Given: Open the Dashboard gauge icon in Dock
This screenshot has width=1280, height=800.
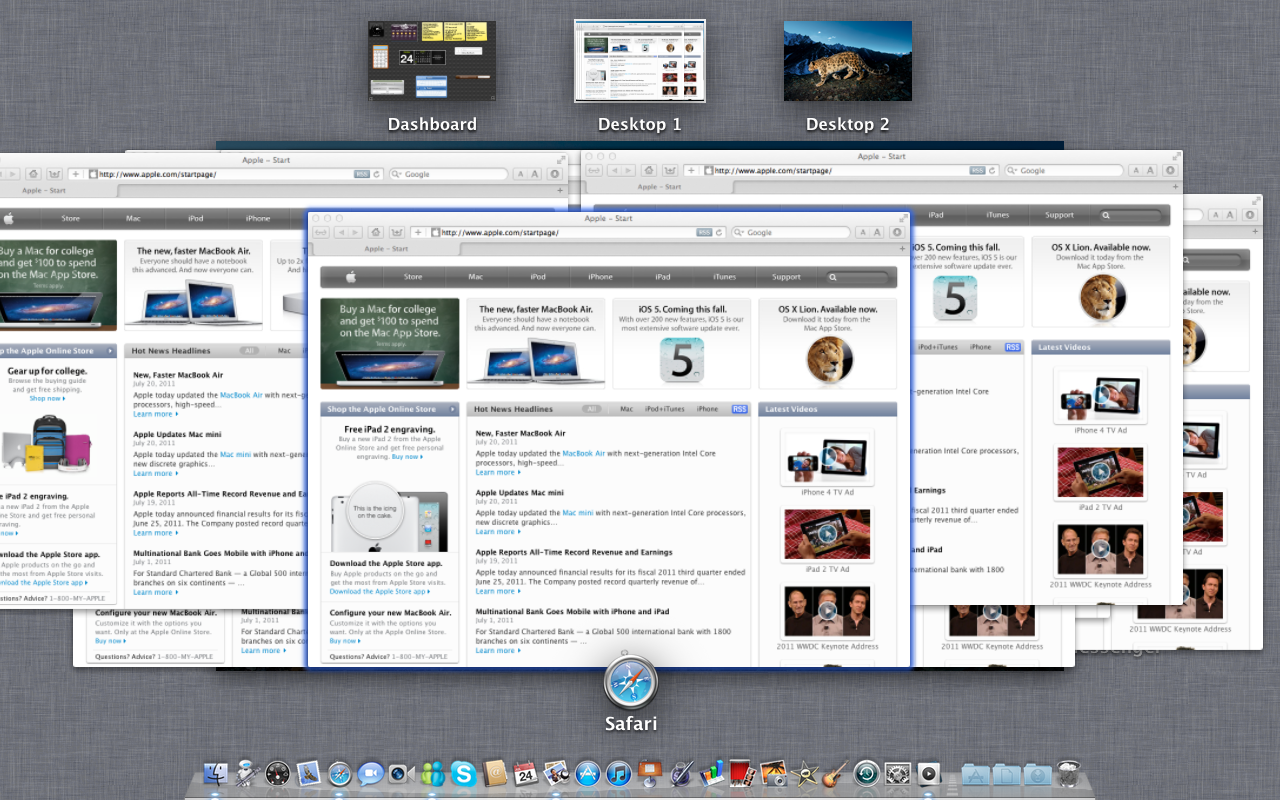Looking at the screenshot, I should [278, 773].
